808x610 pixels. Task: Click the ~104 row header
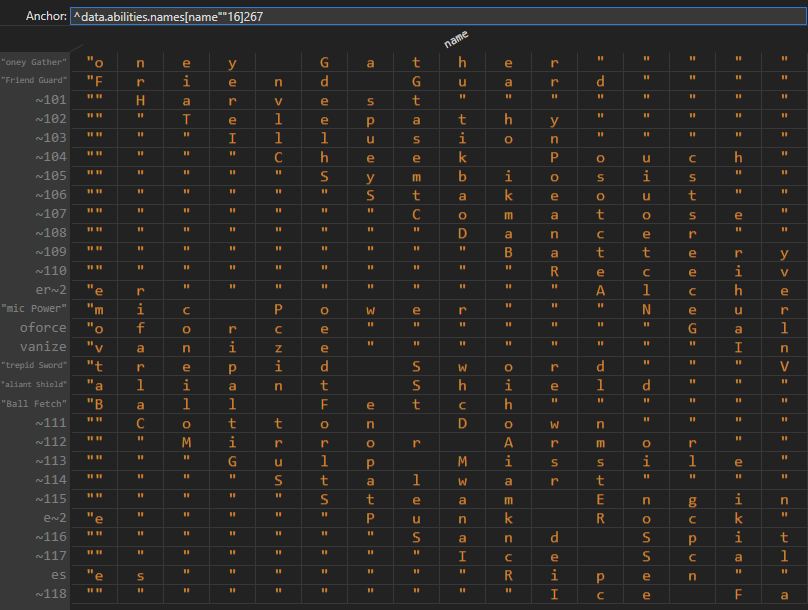(x=50, y=157)
